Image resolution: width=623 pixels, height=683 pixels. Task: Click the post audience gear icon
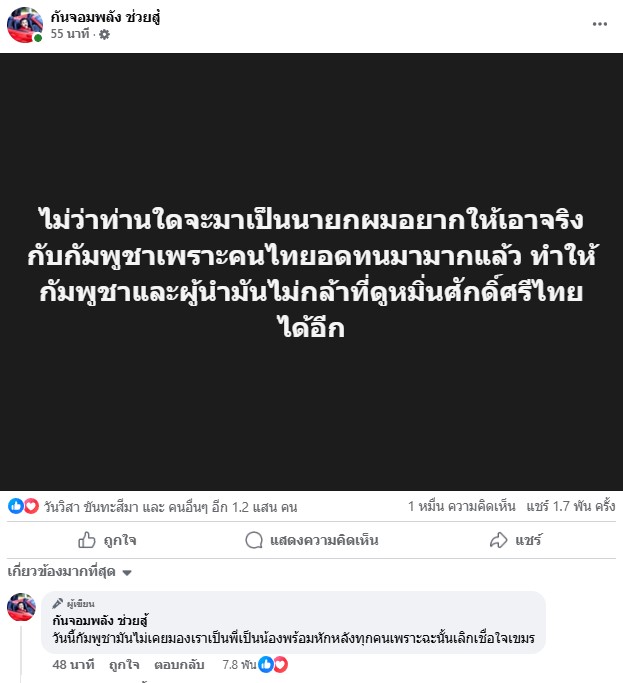pyautogui.click(x=104, y=34)
